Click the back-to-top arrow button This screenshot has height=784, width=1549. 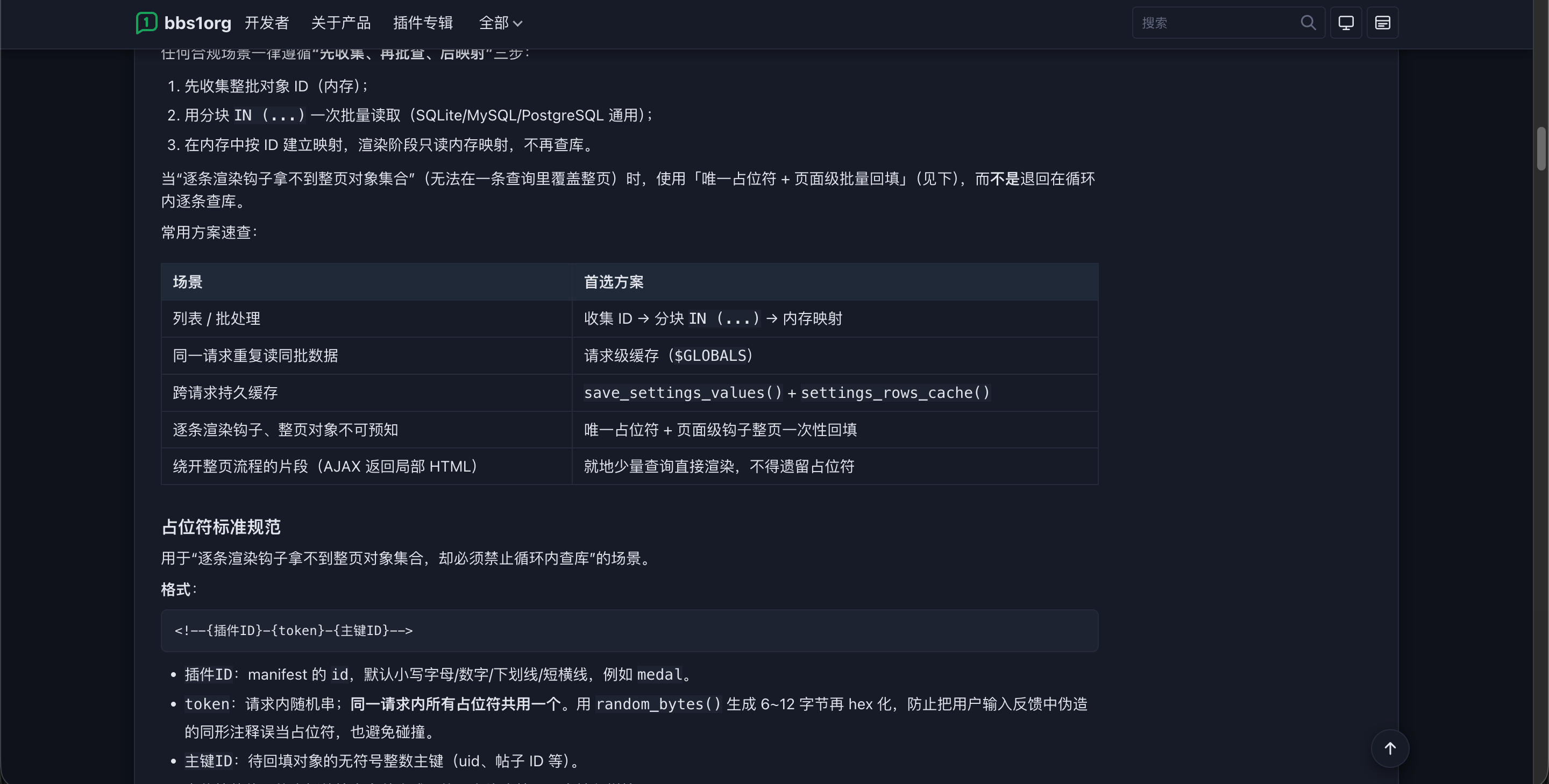tap(1390, 749)
